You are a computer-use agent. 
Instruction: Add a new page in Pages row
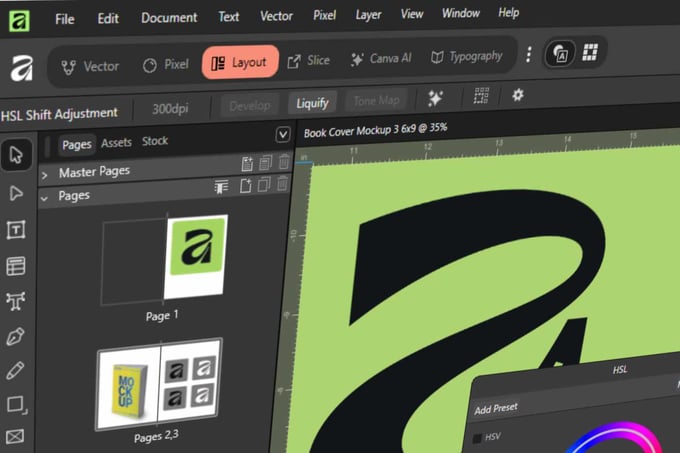click(245, 186)
